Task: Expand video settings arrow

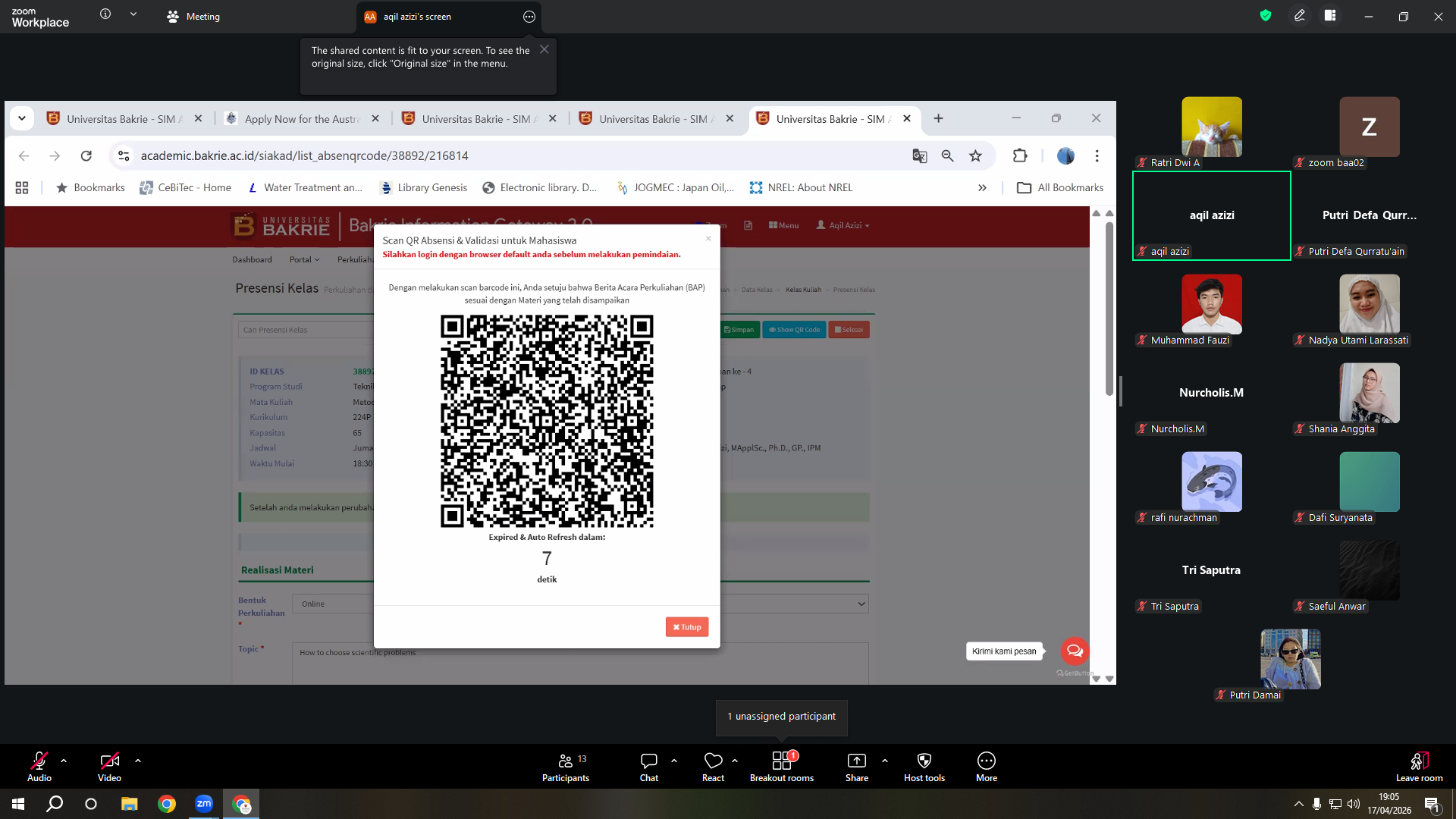Action: [138, 760]
